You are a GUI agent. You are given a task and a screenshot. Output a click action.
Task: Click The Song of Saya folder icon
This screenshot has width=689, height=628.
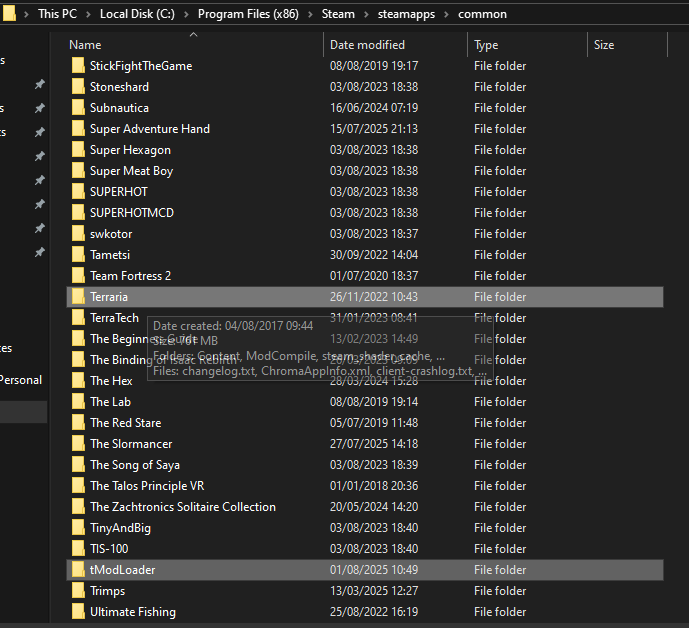click(x=78, y=465)
